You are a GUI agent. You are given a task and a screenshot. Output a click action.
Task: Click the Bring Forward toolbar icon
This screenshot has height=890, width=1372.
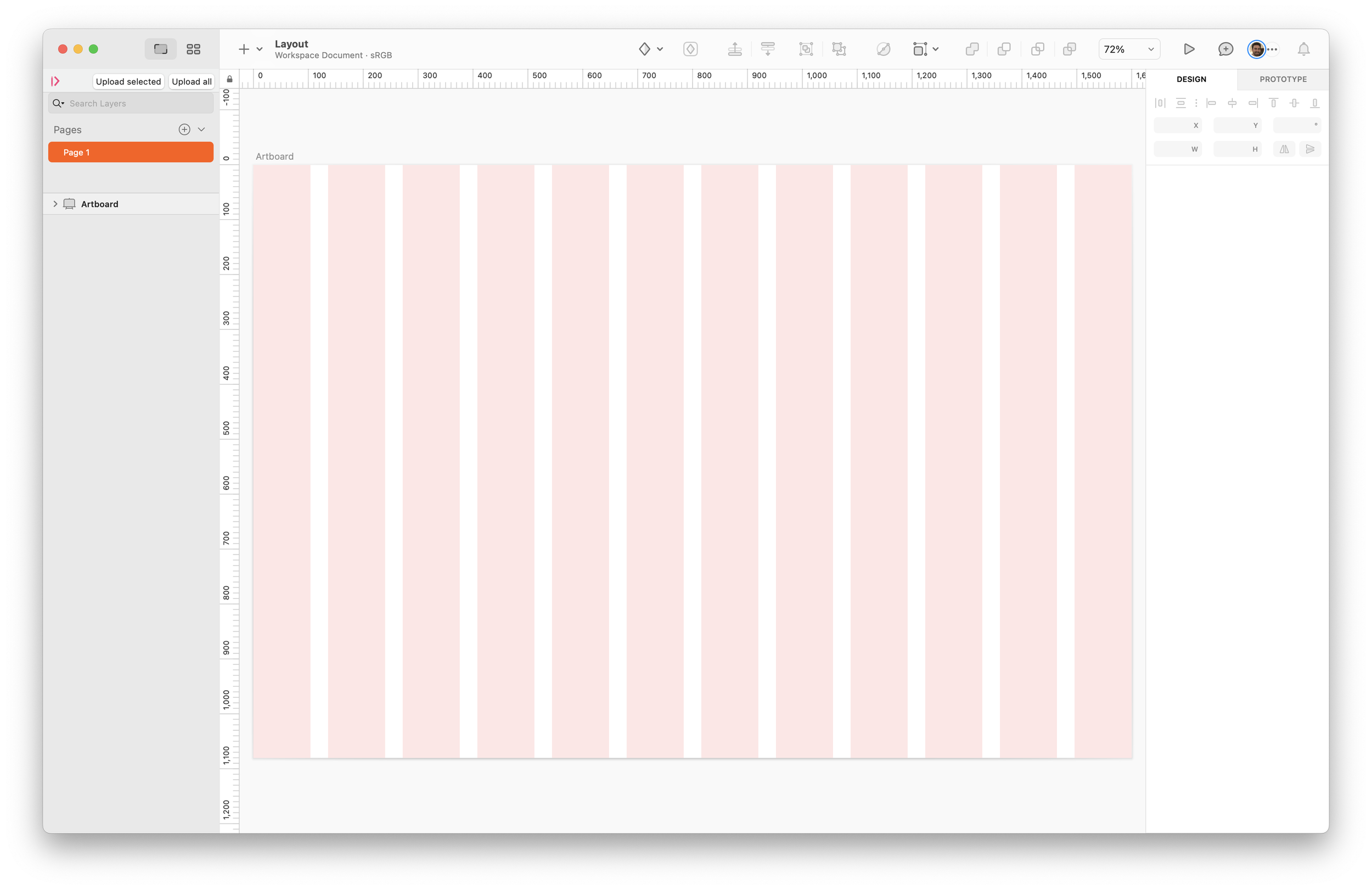coord(734,49)
